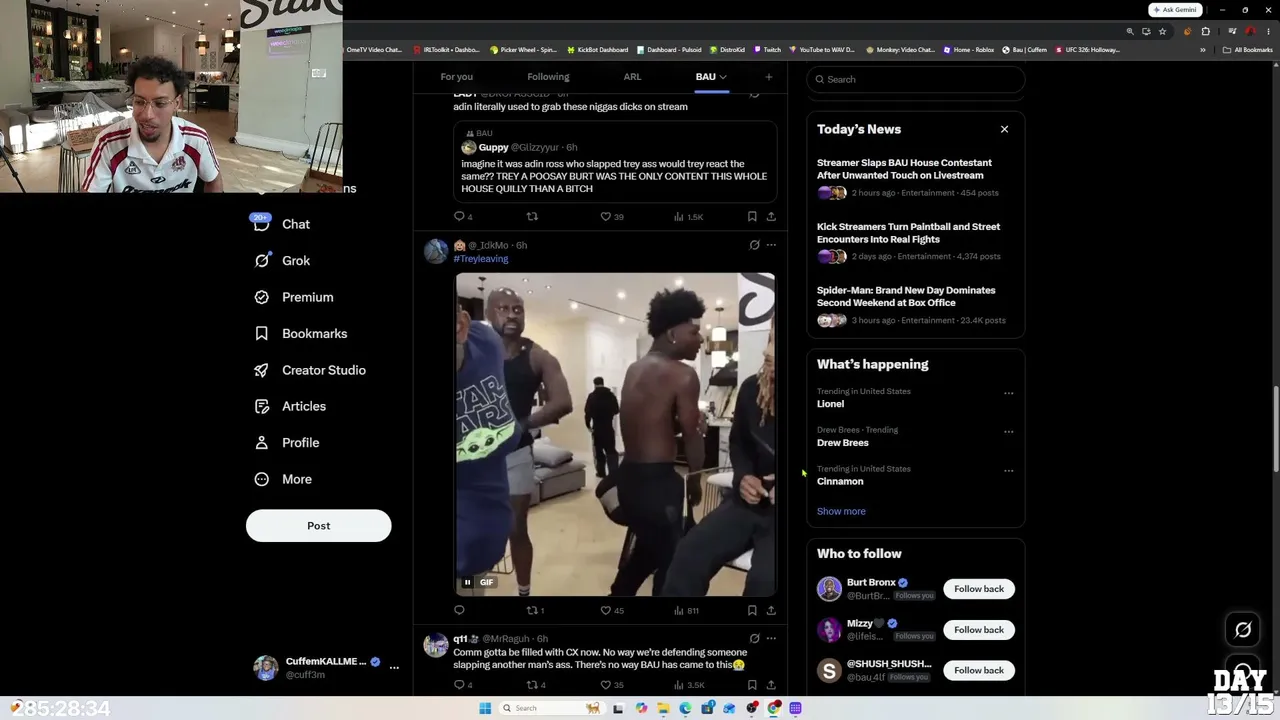Open more options for the Drew Brees trend

[1008, 432]
